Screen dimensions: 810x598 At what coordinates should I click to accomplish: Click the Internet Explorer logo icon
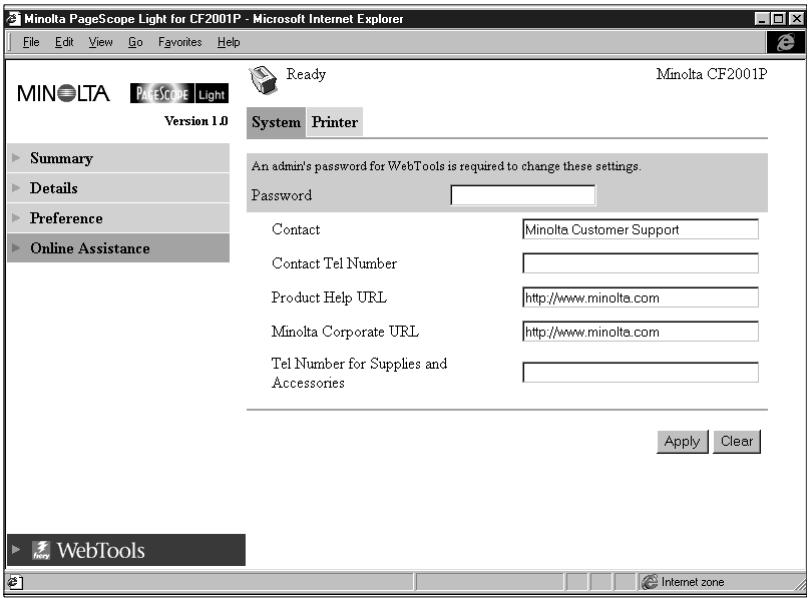pos(785,42)
